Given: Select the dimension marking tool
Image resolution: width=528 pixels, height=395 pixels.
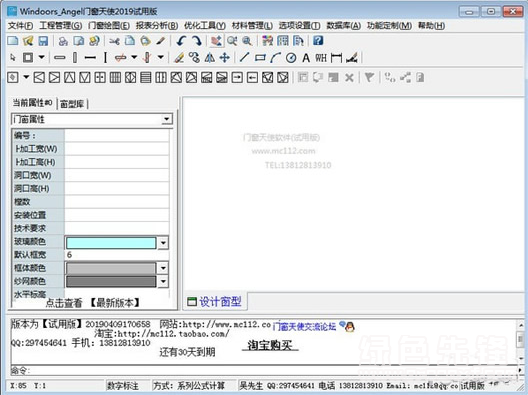Looking at the screenshot, I should click(x=336, y=58).
